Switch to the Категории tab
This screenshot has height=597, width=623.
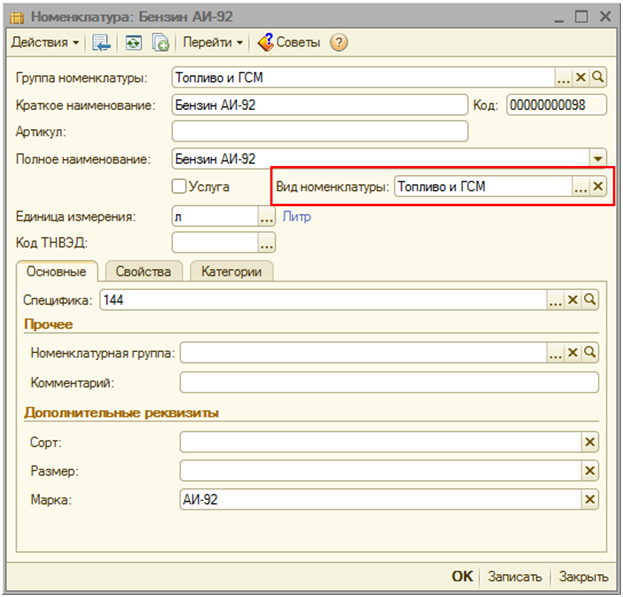pos(231,271)
